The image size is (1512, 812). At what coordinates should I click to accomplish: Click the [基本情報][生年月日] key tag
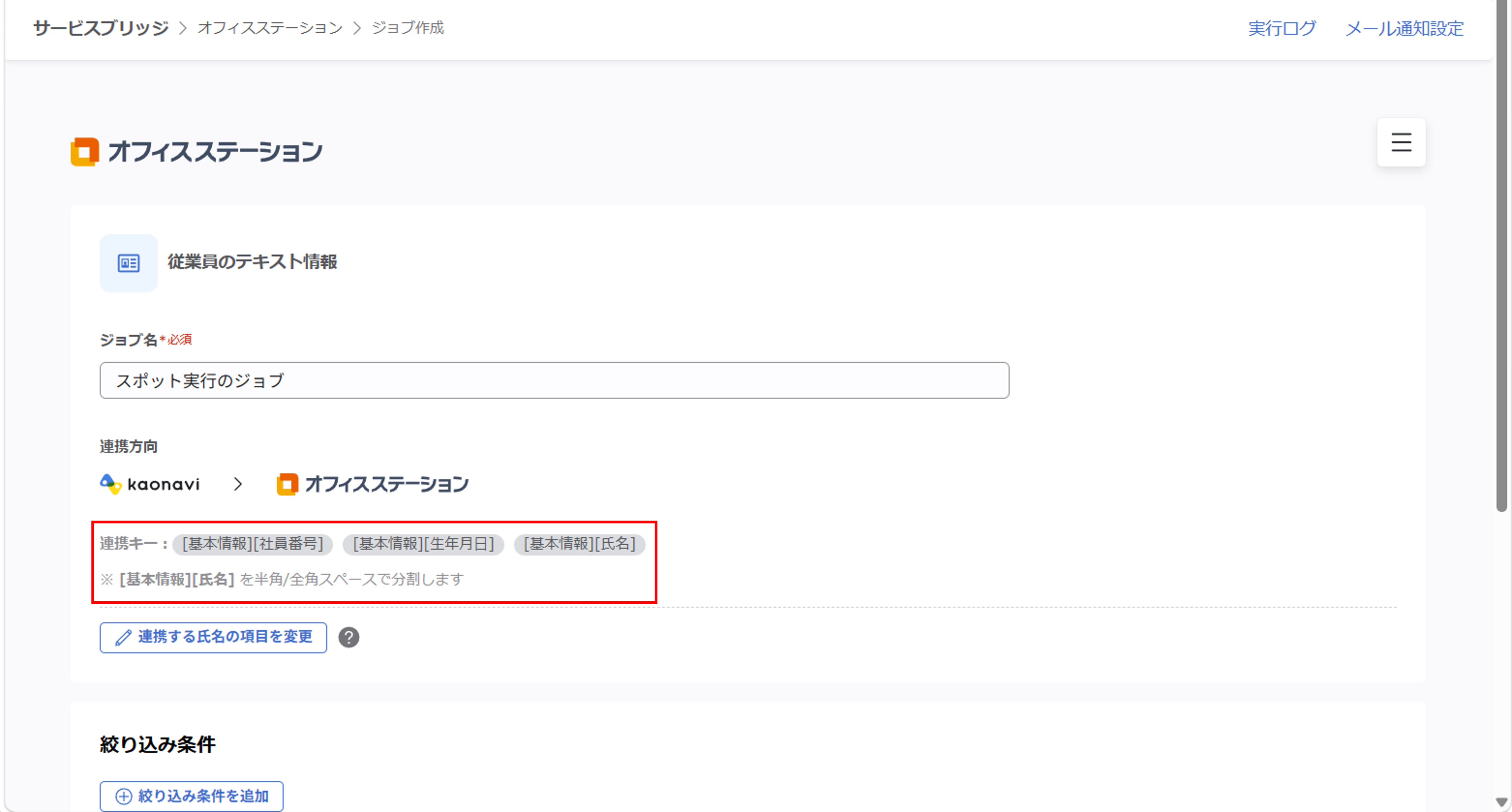(423, 544)
